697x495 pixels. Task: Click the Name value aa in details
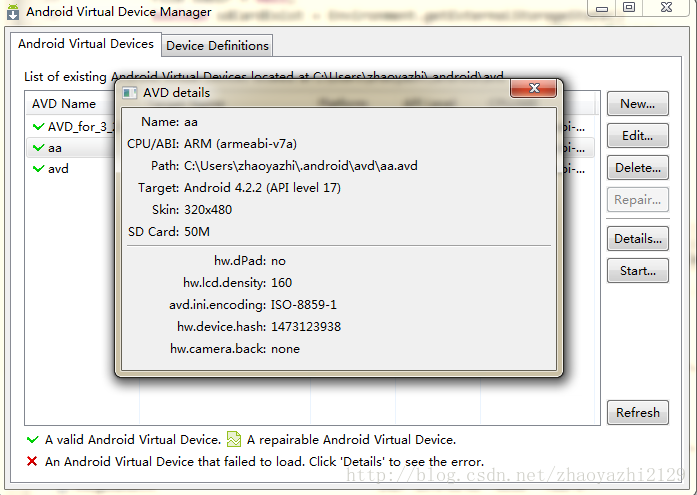click(191, 122)
